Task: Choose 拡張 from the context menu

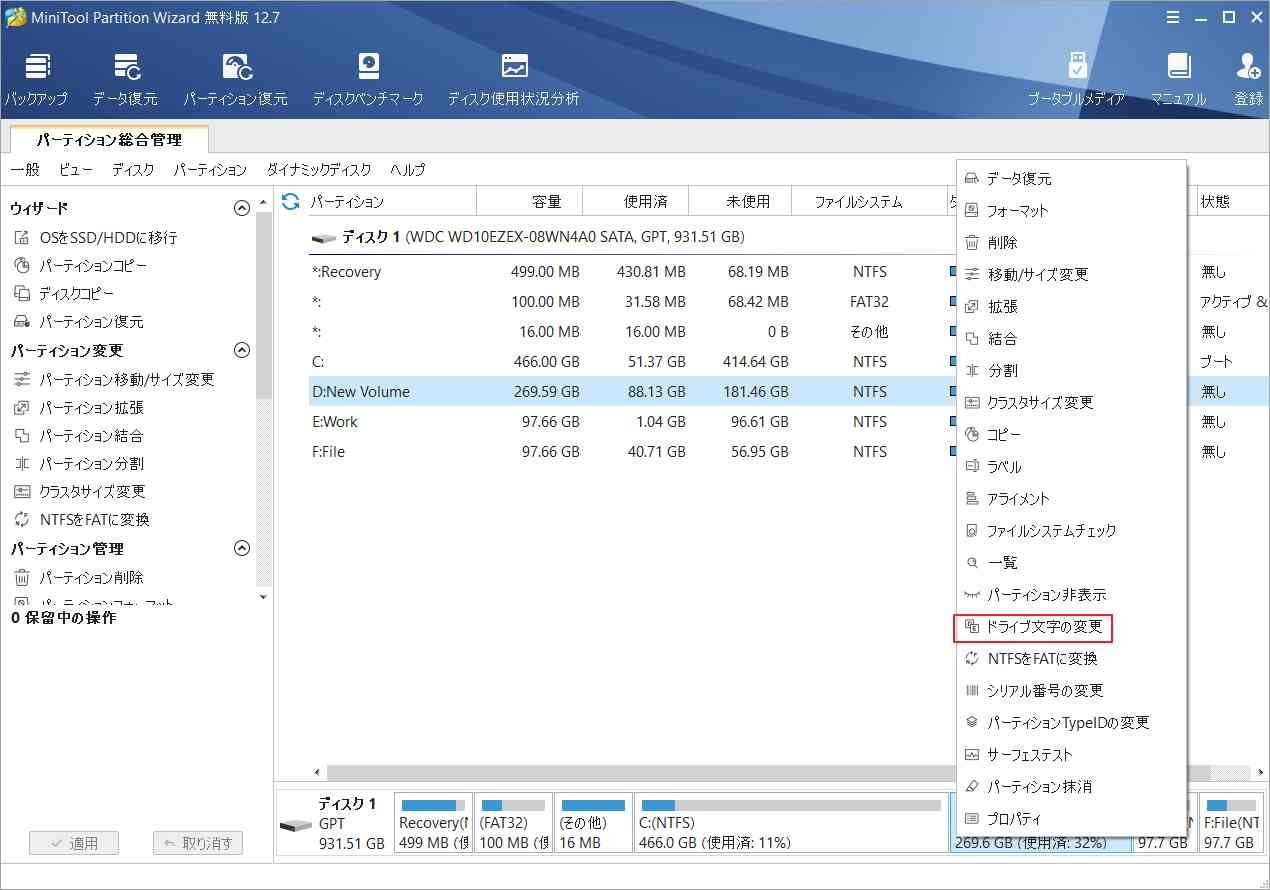Action: point(1071,307)
